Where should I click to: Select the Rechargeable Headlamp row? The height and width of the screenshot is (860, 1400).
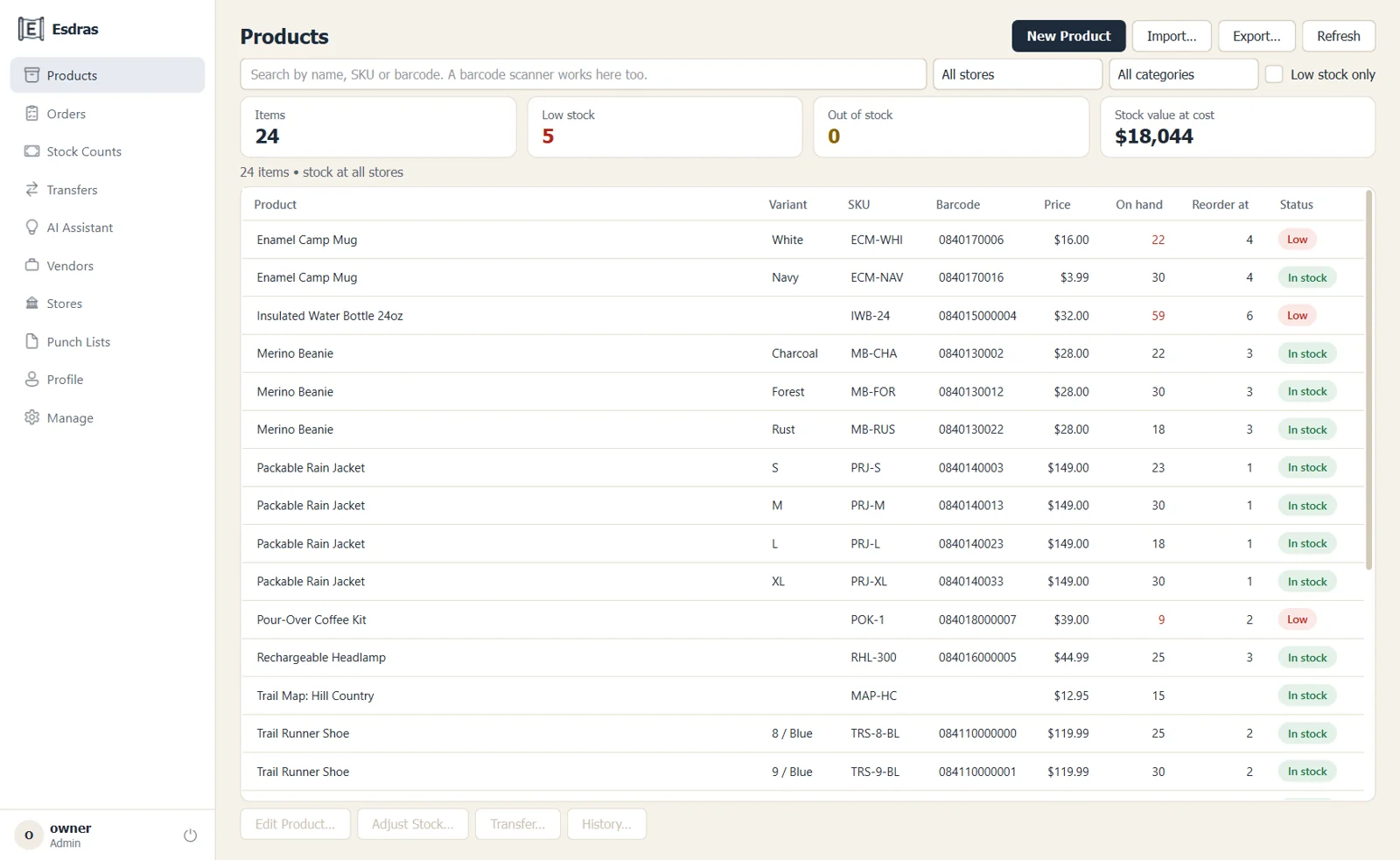(x=802, y=658)
